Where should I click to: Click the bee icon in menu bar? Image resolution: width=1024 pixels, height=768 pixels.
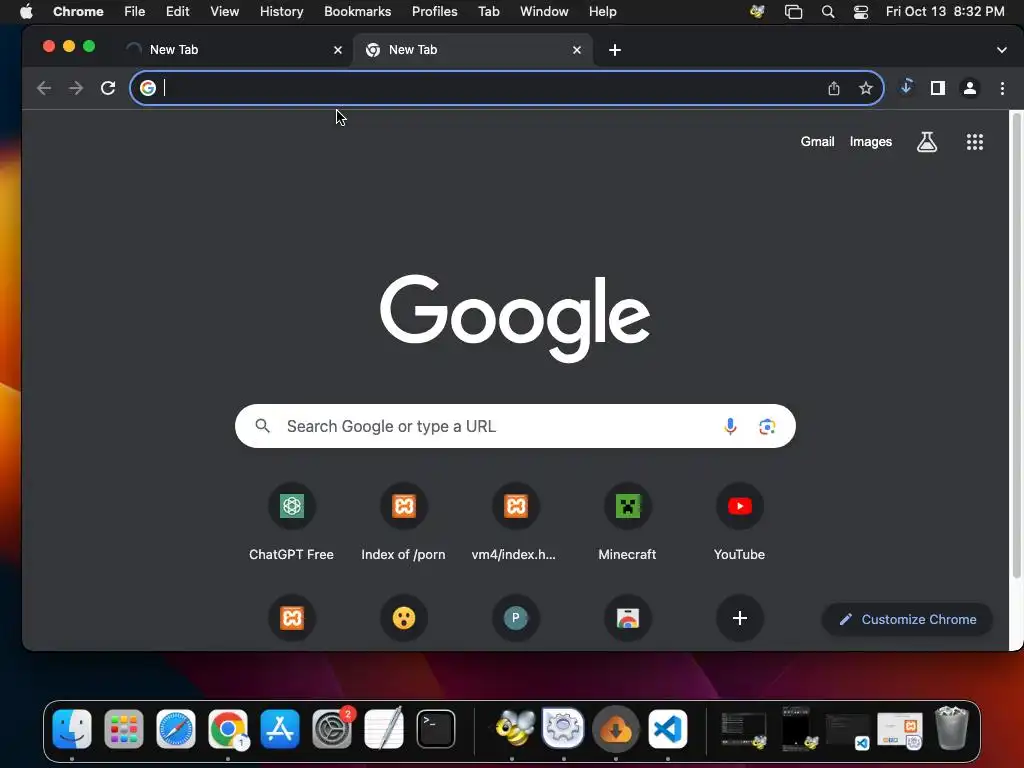pos(758,12)
